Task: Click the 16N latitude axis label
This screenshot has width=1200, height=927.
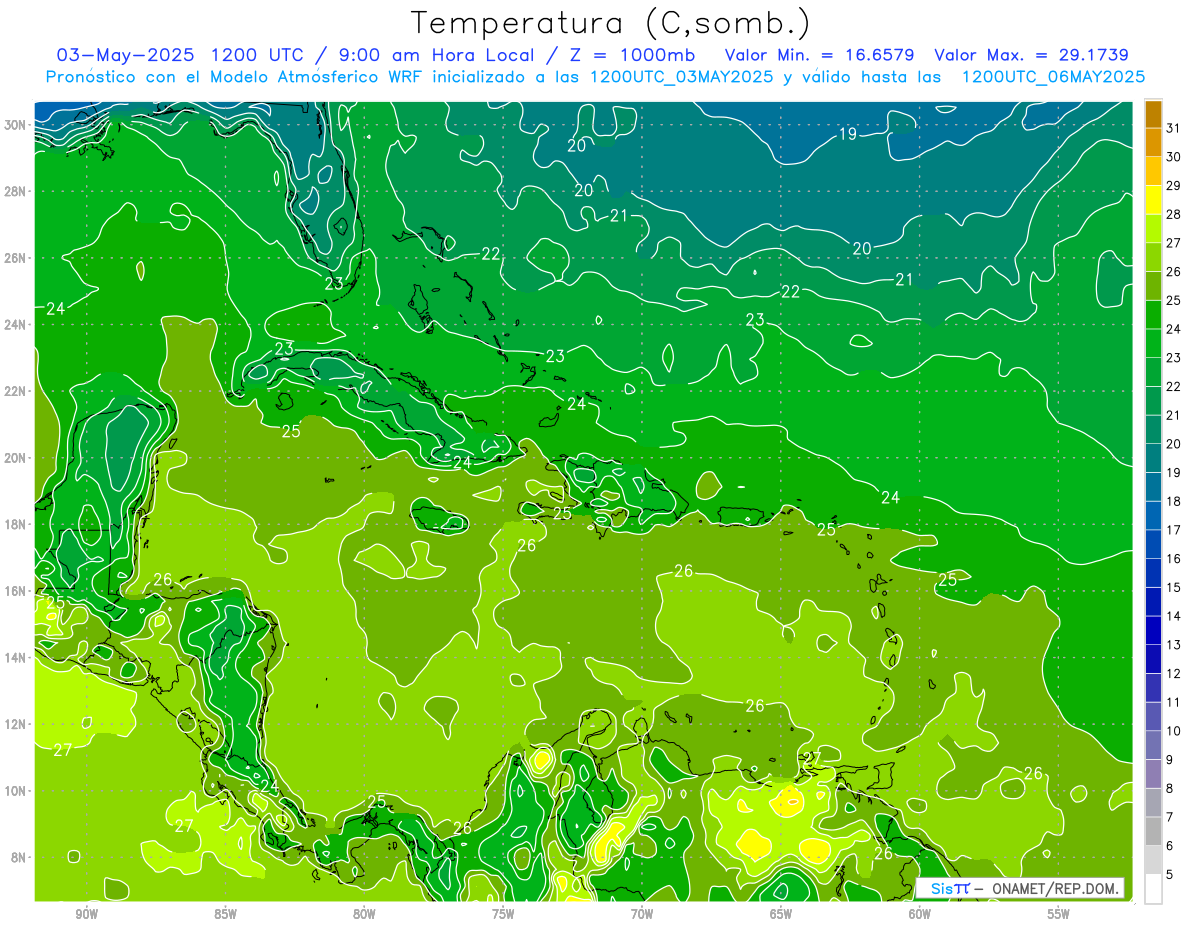Action: pos(15,591)
